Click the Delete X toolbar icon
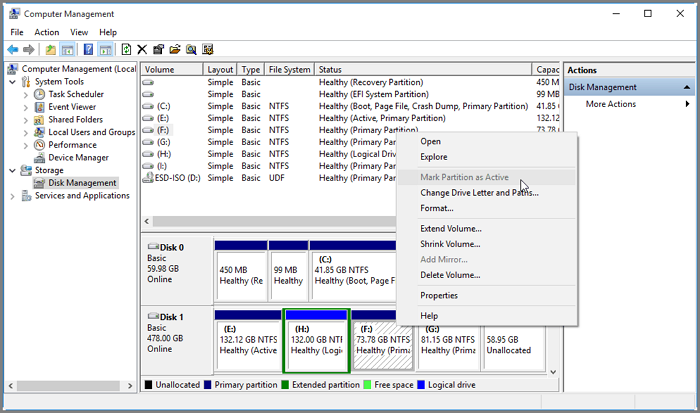700x413 pixels. 142,49
